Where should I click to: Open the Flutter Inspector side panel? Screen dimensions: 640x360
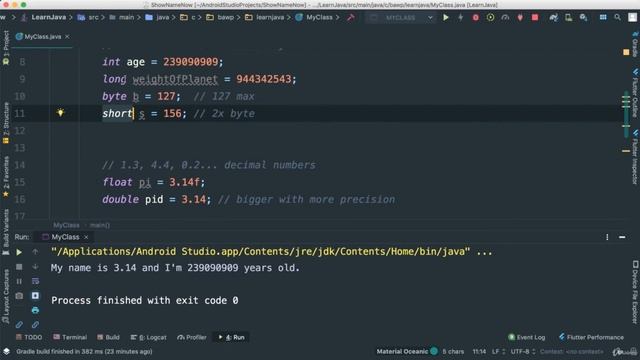[635, 157]
